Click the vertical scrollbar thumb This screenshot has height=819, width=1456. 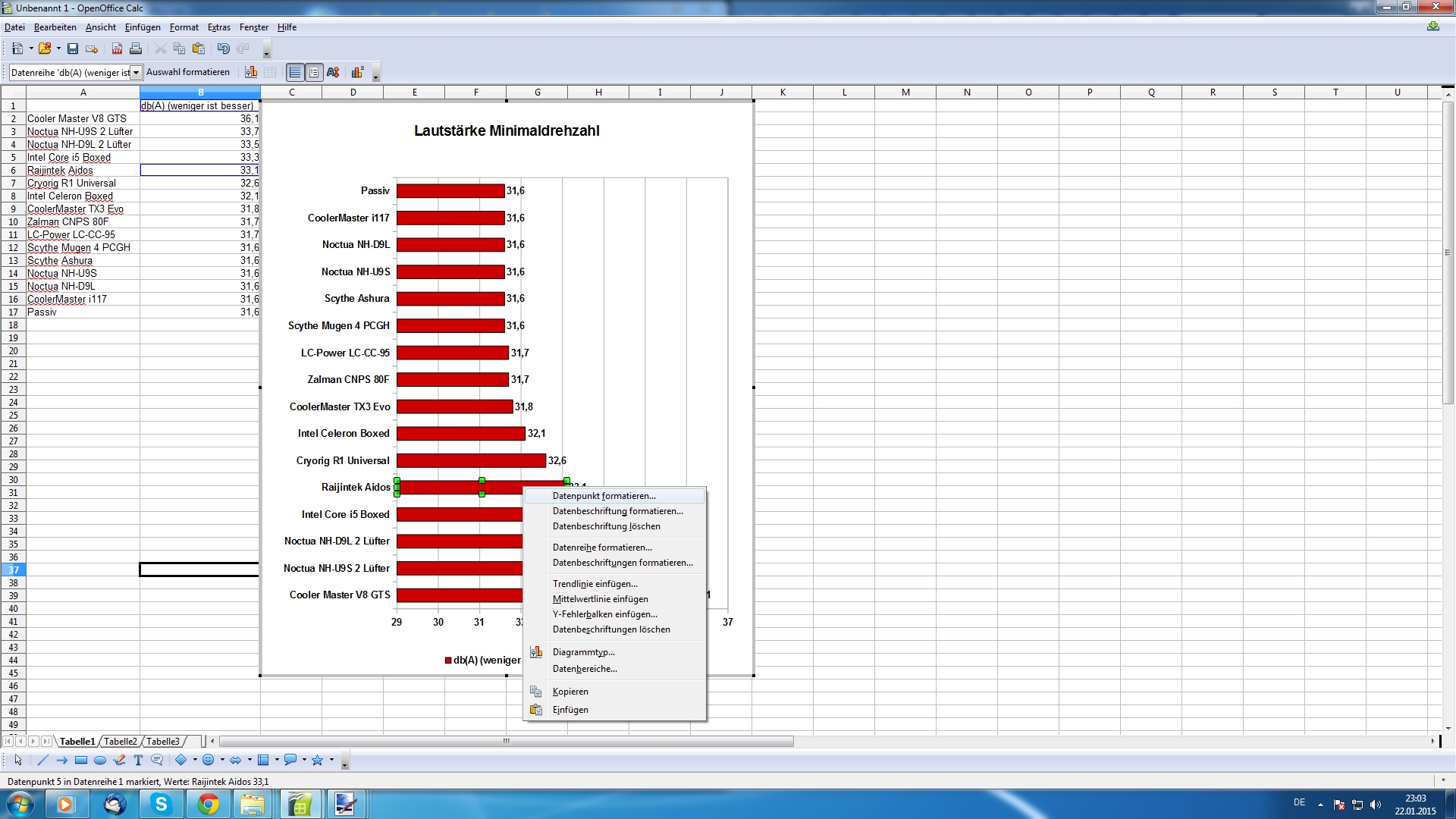tap(1448, 253)
